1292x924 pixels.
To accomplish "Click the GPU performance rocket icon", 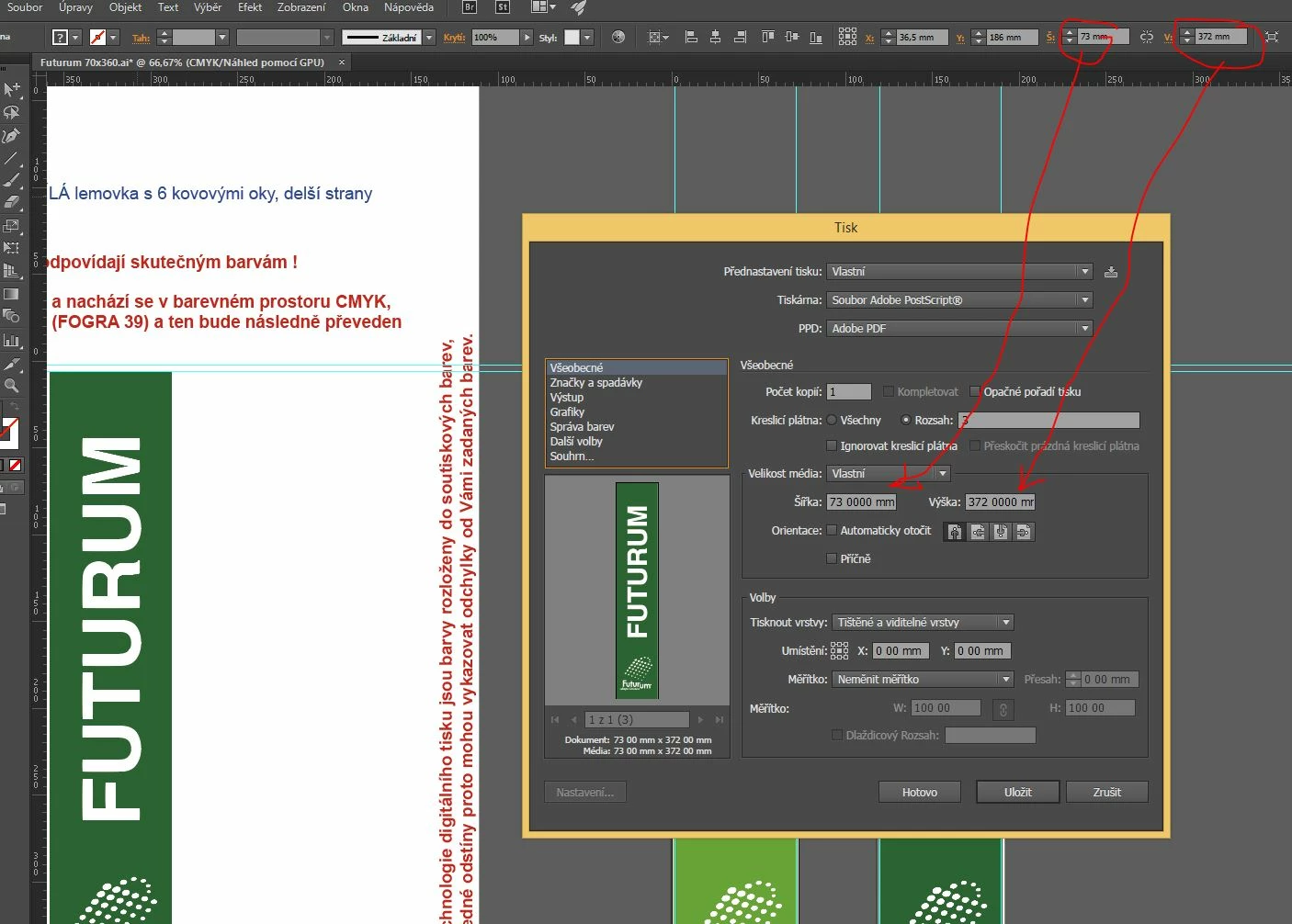I will 579,7.
